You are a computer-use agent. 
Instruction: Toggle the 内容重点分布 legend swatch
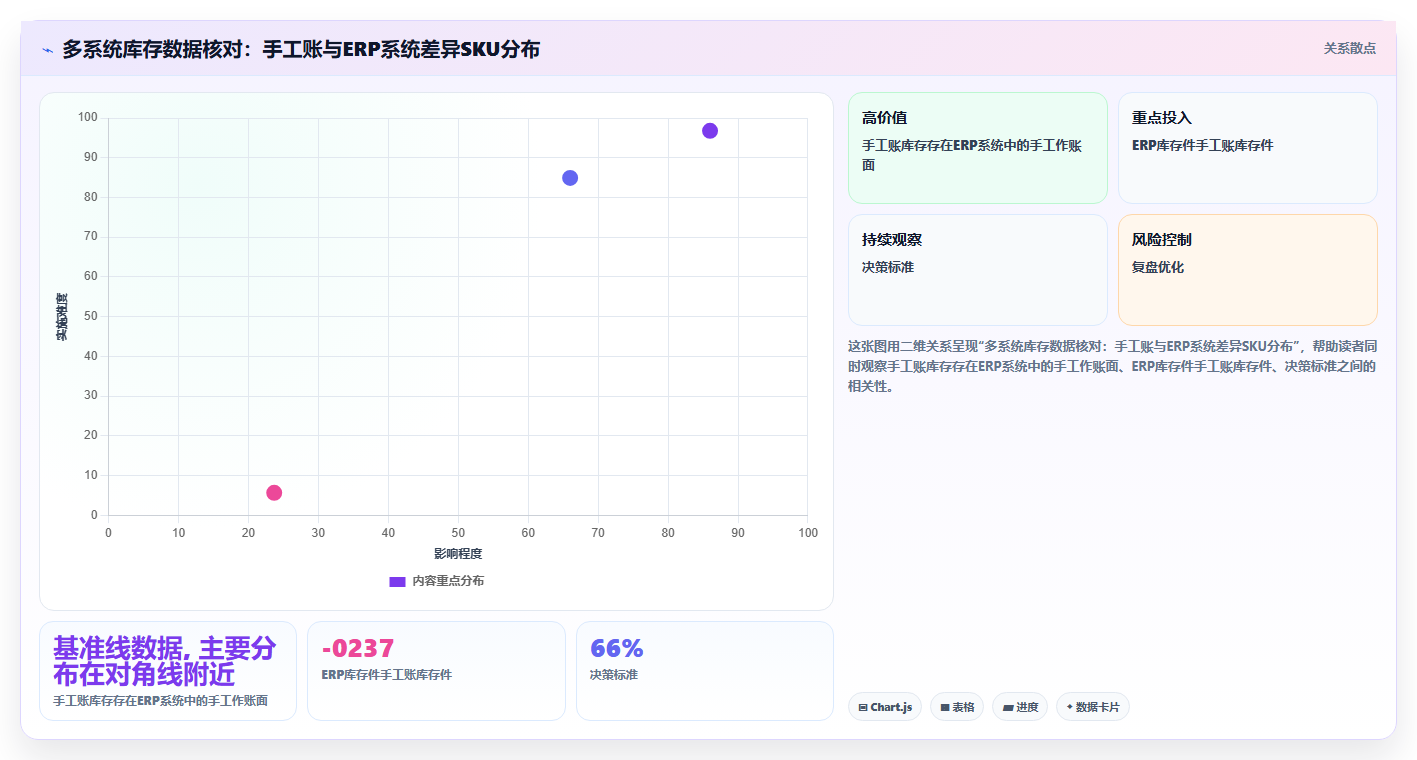397,581
